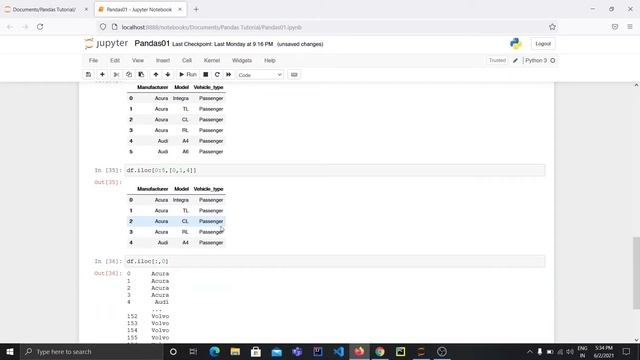Go forward in browser history
640x360 pixels.
coord(25,27)
